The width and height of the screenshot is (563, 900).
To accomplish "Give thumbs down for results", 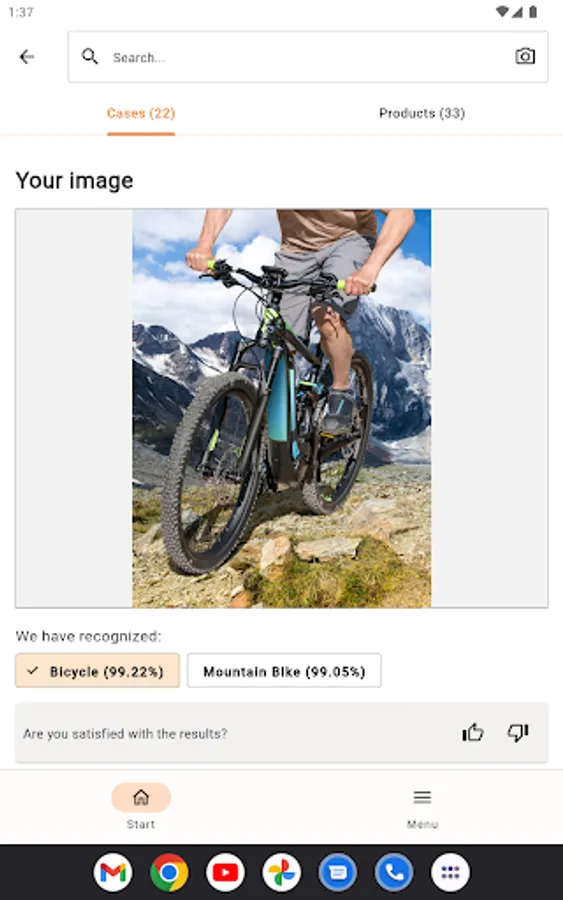I will pyautogui.click(x=518, y=732).
